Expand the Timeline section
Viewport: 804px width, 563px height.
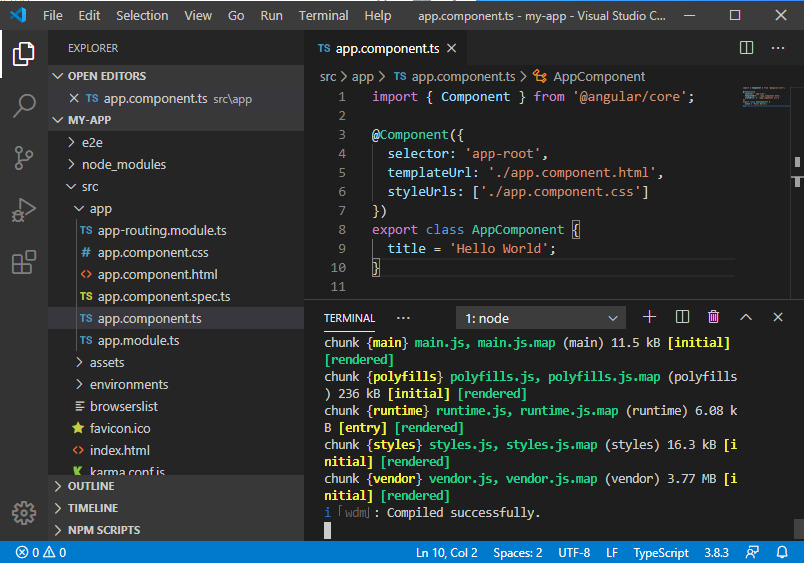[x=176, y=508]
